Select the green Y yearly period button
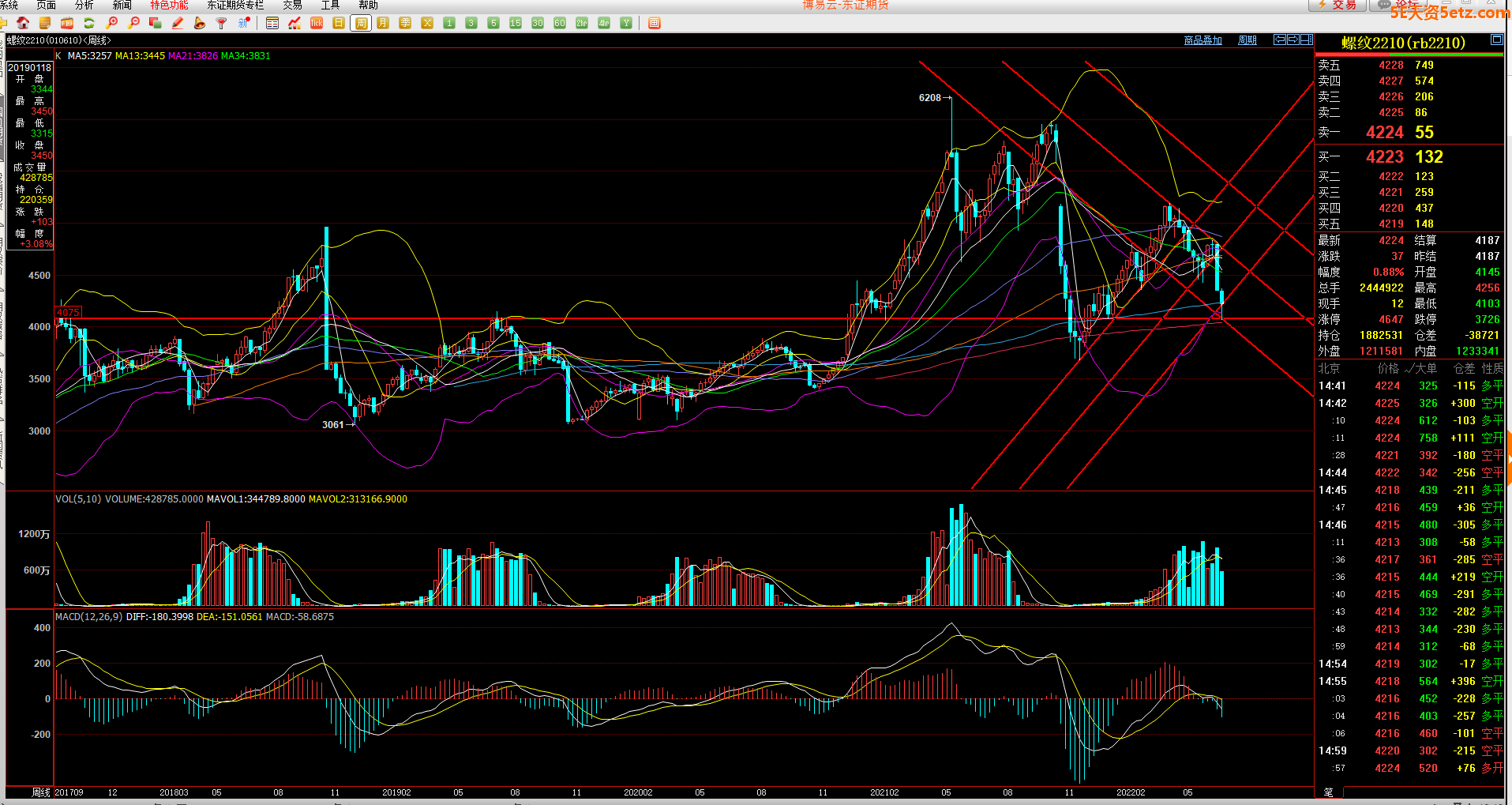Viewport: 1512px width, 805px height. [x=626, y=23]
